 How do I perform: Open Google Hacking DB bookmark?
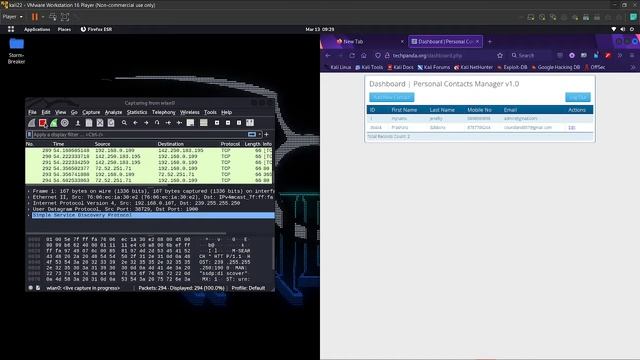coord(556,67)
